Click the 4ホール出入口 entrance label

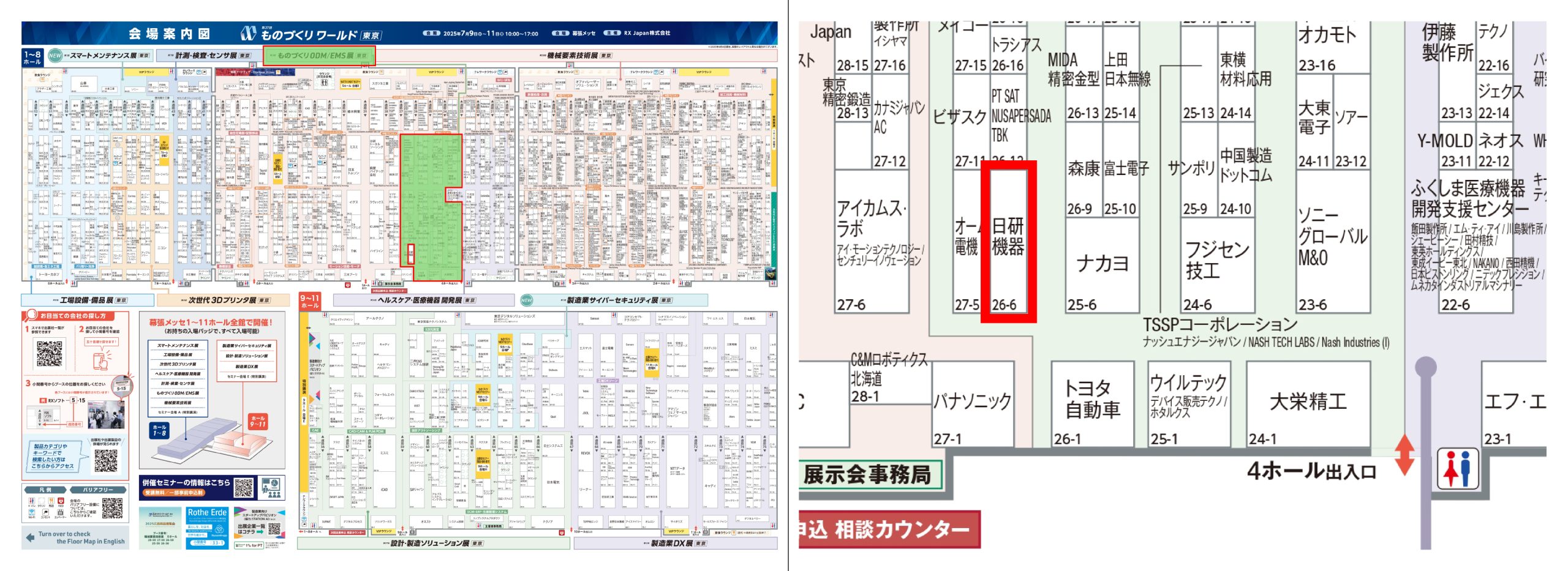coord(1312,471)
